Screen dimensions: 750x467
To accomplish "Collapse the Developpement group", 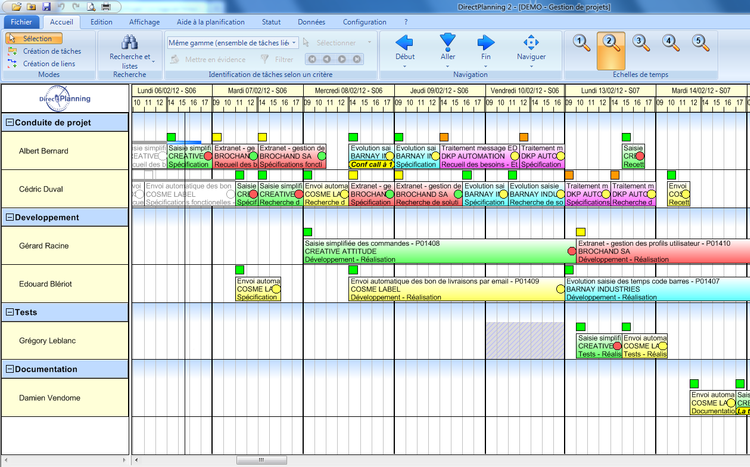I will (9, 217).
